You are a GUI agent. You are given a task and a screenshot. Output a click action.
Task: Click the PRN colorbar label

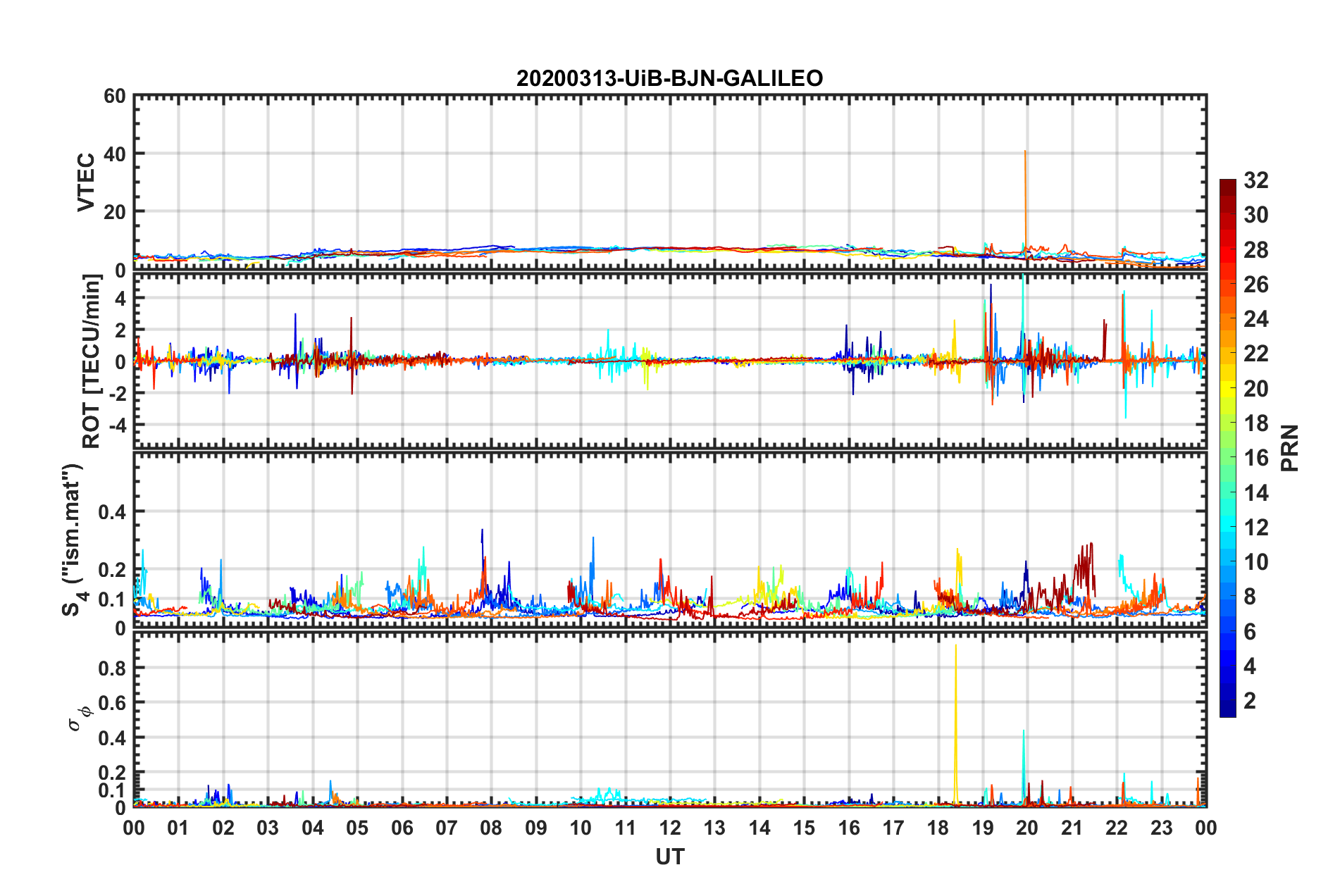pos(1290,448)
